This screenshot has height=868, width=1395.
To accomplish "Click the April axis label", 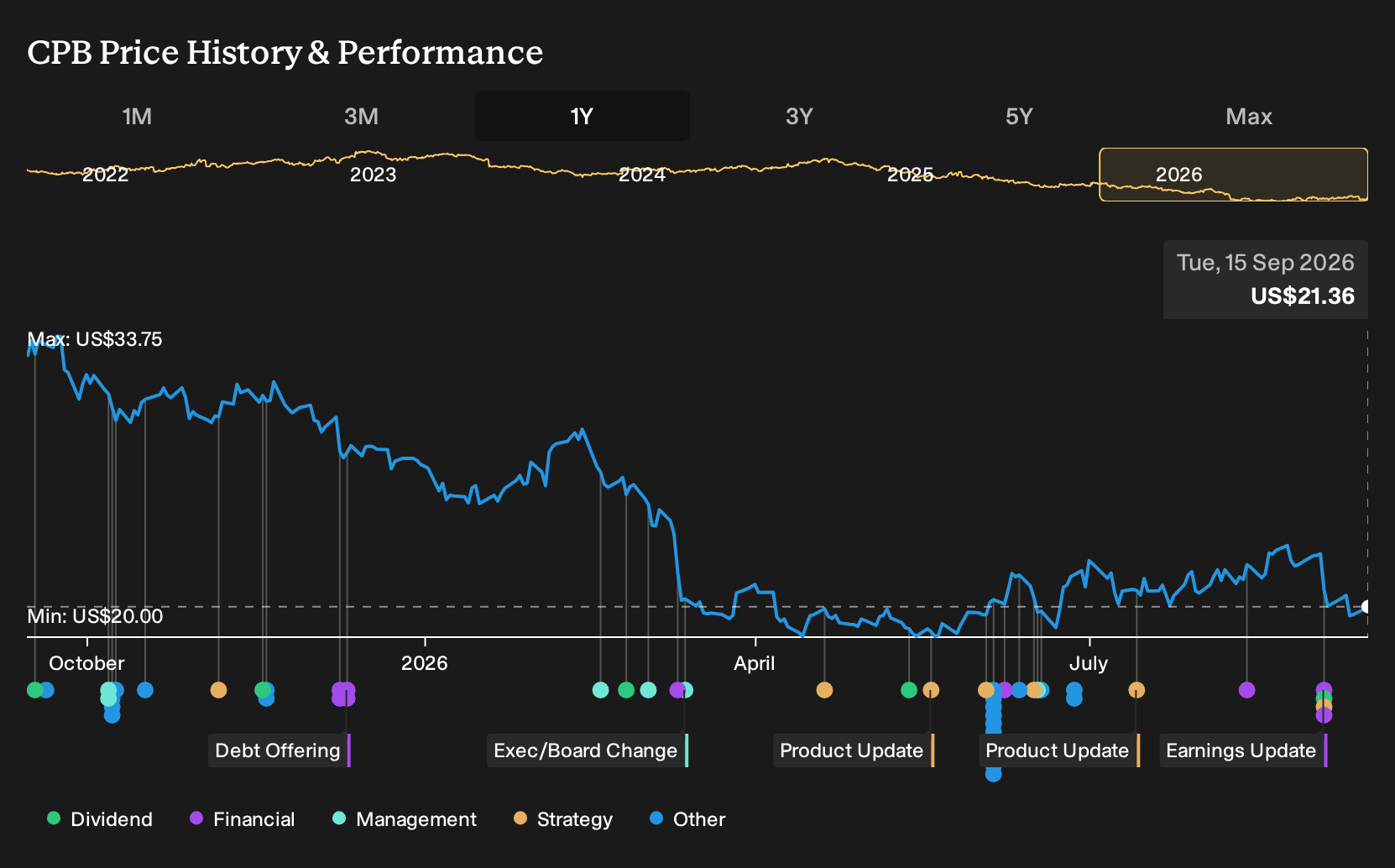I will [x=755, y=663].
